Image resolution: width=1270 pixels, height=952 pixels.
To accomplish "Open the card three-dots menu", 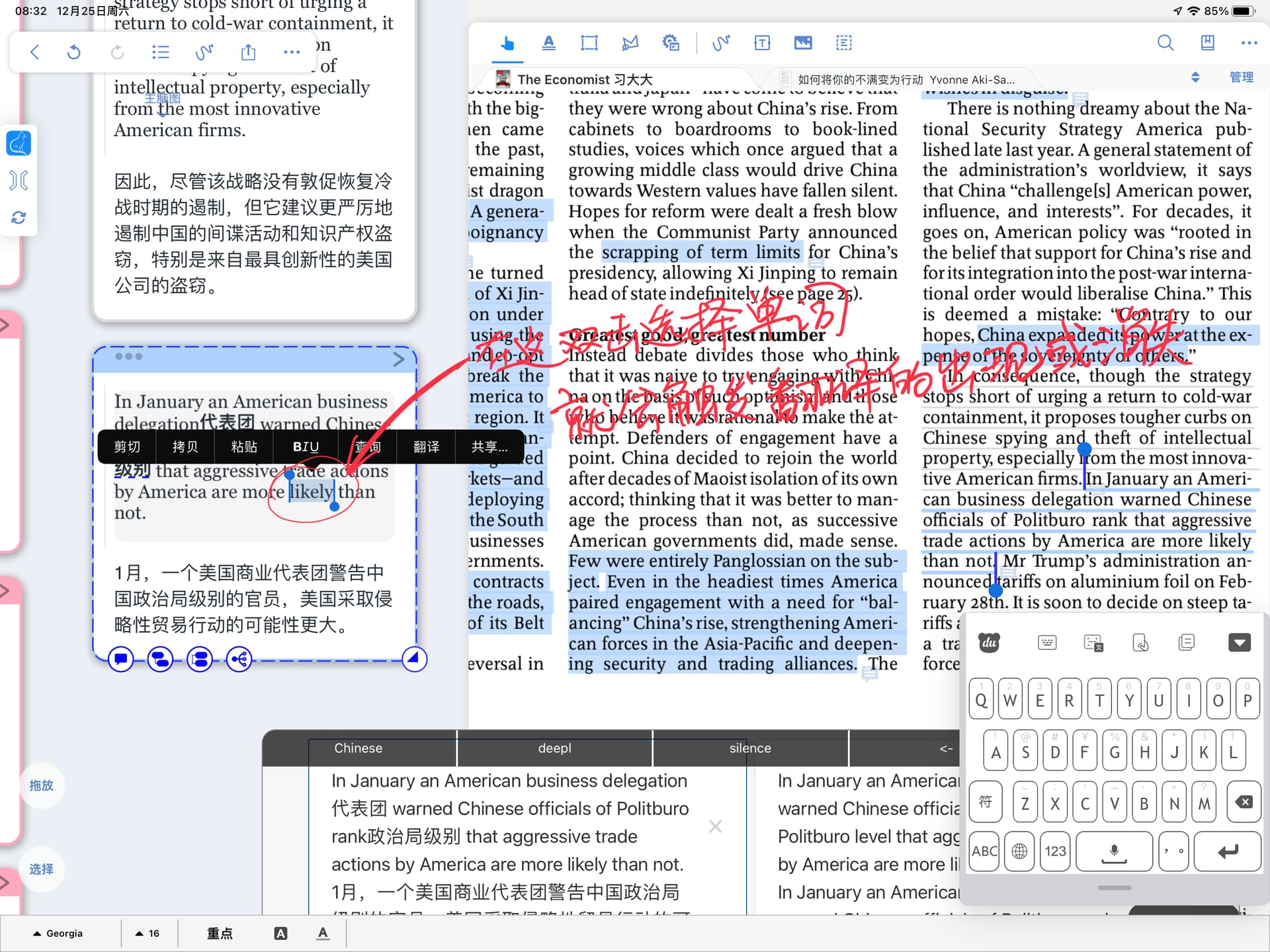I will (128, 357).
